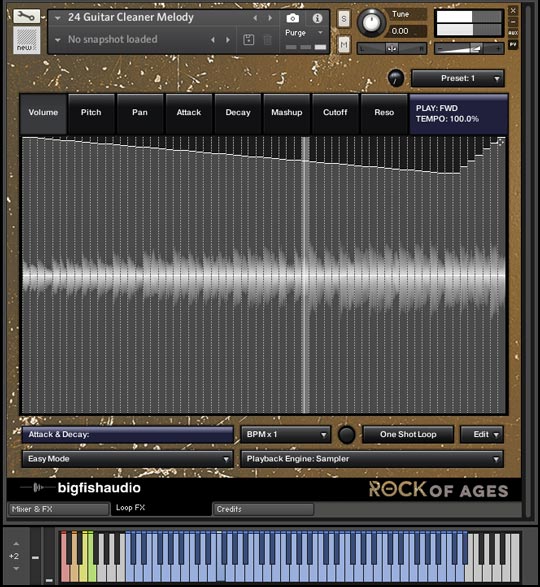Open the Edit dropdown menu
The height and width of the screenshot is (587, 540).
point(482,434)
